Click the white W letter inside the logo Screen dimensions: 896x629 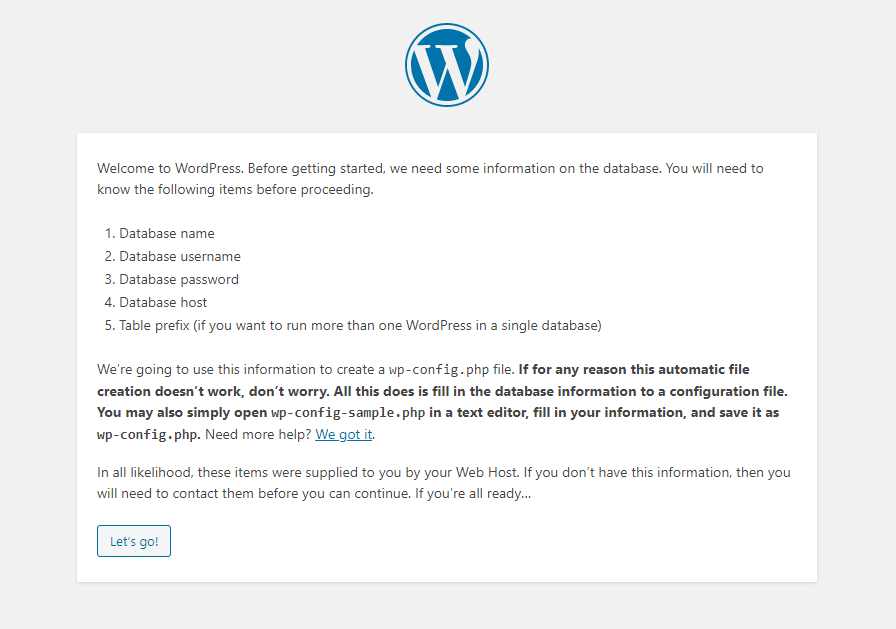pyautogui.click(x=447, y=67)
